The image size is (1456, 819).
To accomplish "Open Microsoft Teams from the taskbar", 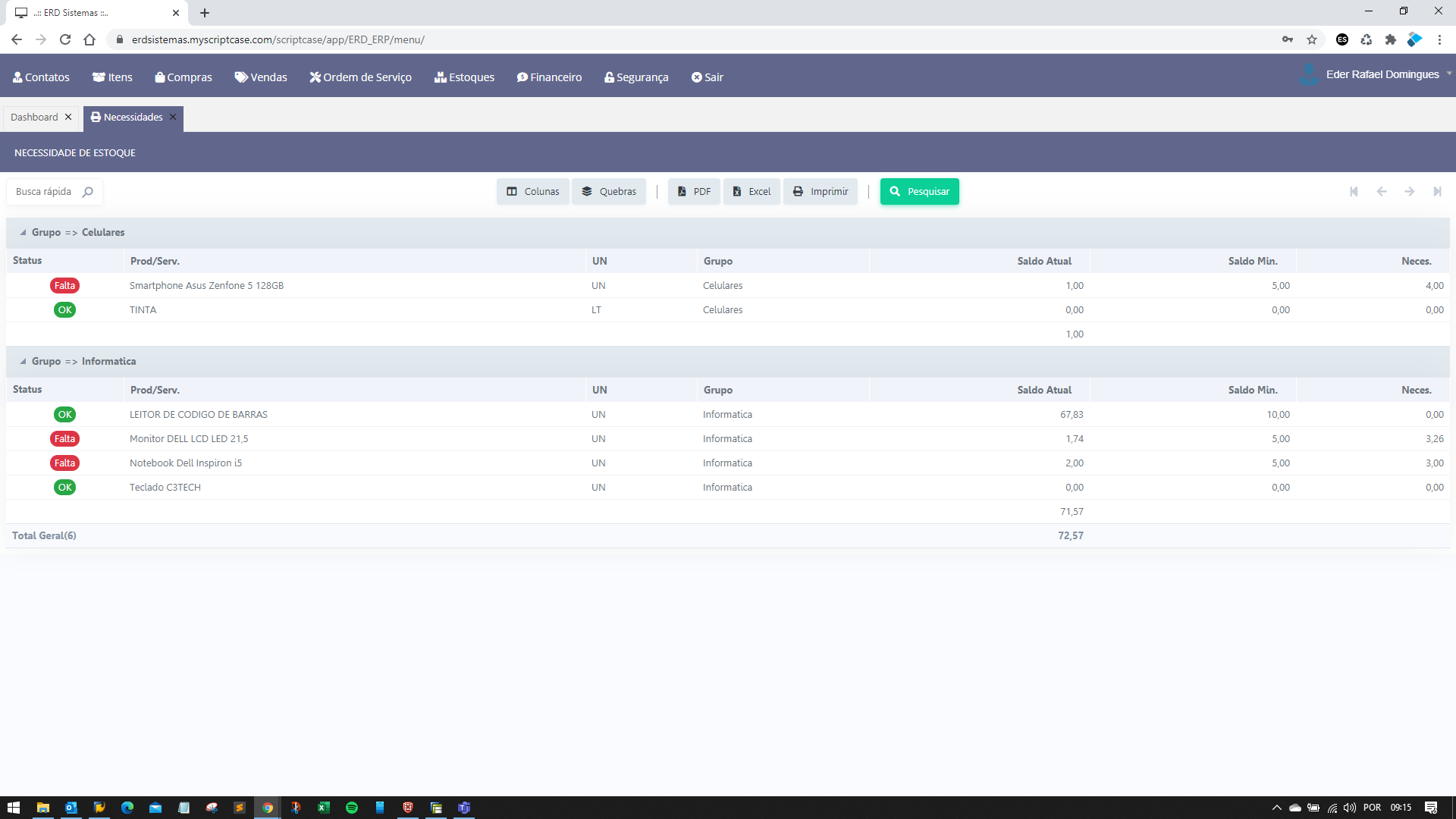I will tap(464, 808).
